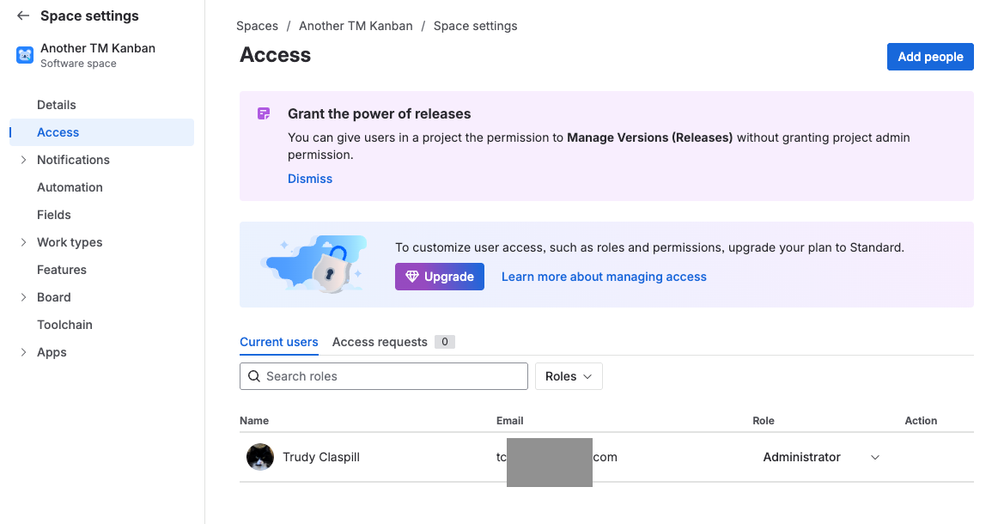
Task: Dismiss the releases banner
Action: click(310, 179)
